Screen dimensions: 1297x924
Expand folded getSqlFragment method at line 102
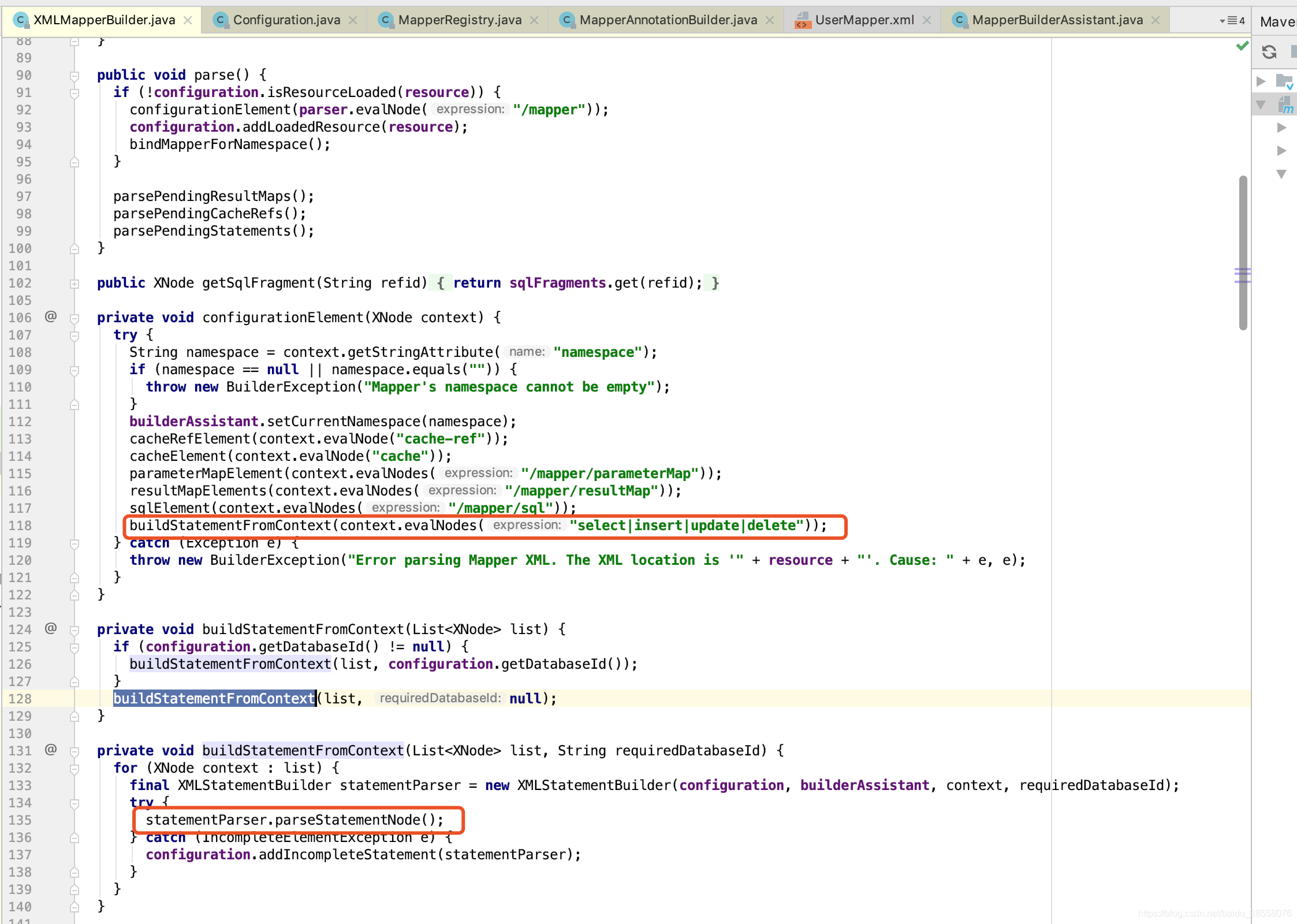pos(74,284)
